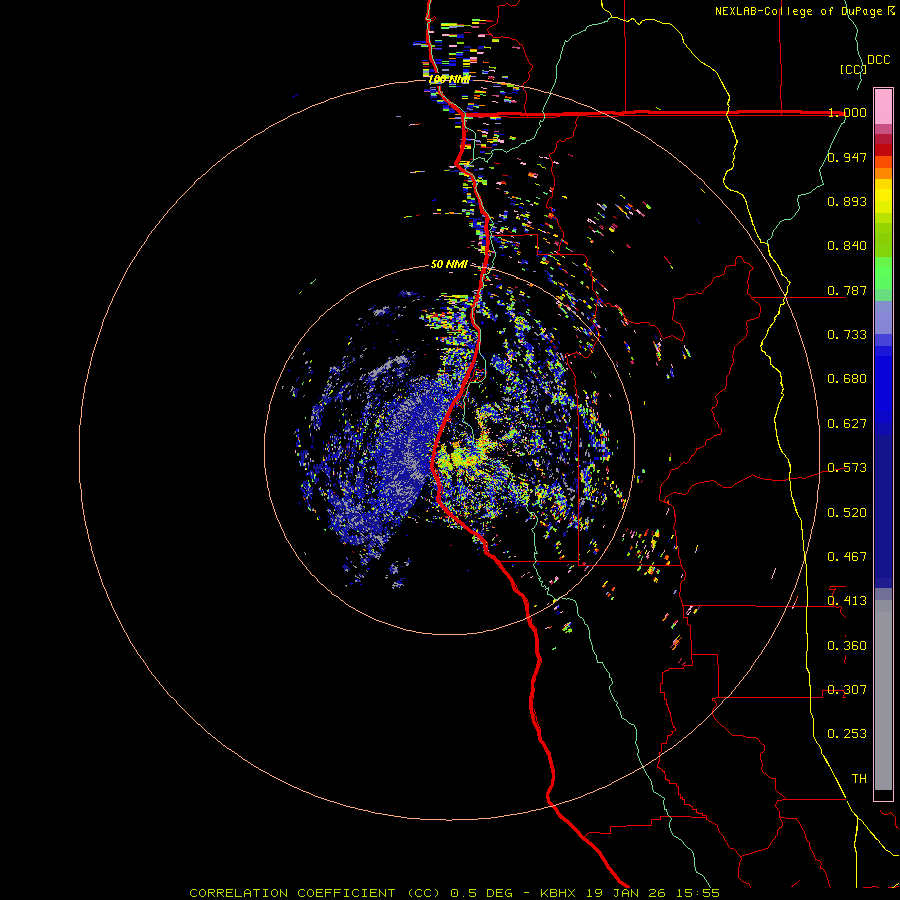Click the 0.467 scale value

pyautogui.click(x=847, y=557)
